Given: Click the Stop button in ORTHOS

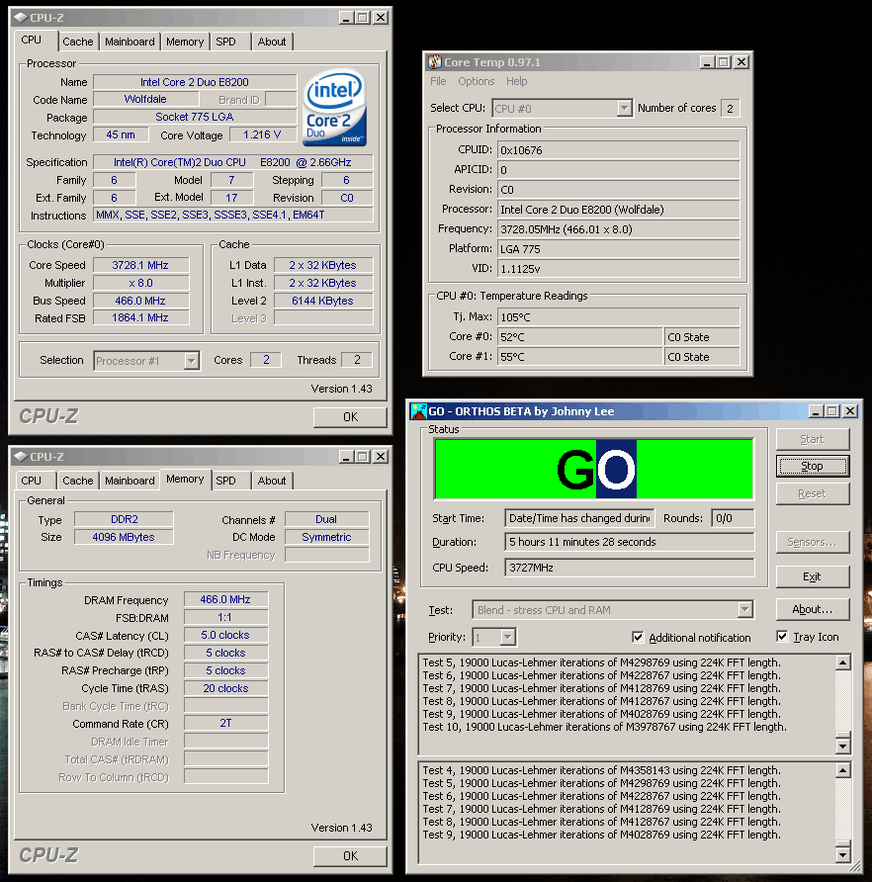Looking at the screenshot, I should click(x=812, y=466).
